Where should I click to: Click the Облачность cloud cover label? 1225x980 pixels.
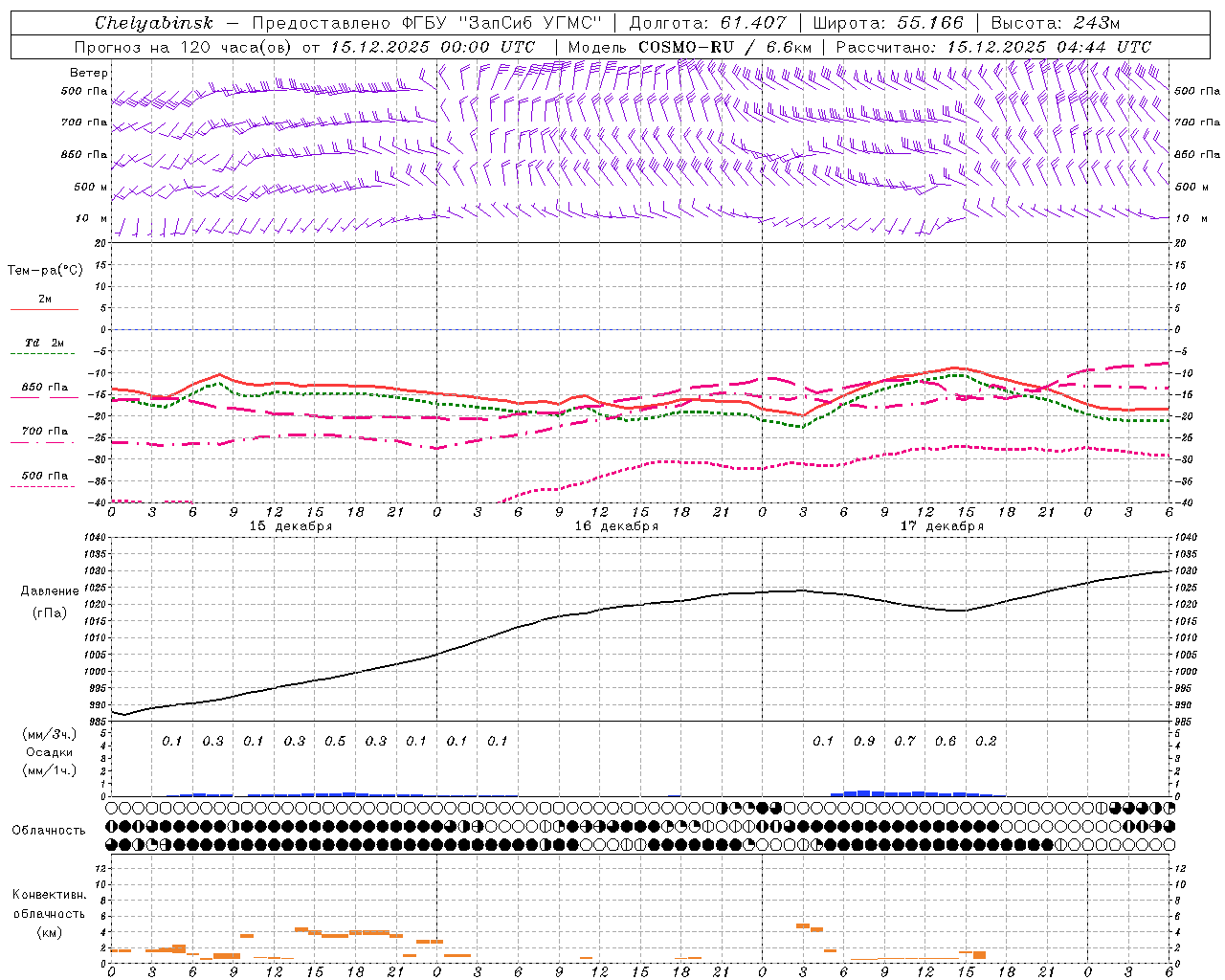coord(49,831)
